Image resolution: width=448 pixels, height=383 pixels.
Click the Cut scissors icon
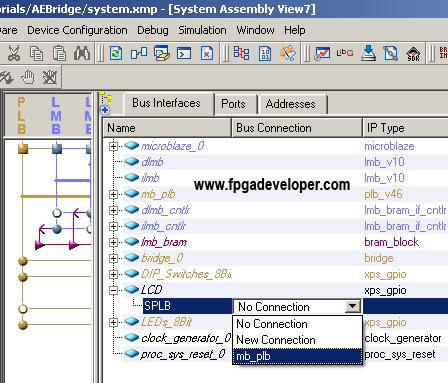tap(14, 53)
